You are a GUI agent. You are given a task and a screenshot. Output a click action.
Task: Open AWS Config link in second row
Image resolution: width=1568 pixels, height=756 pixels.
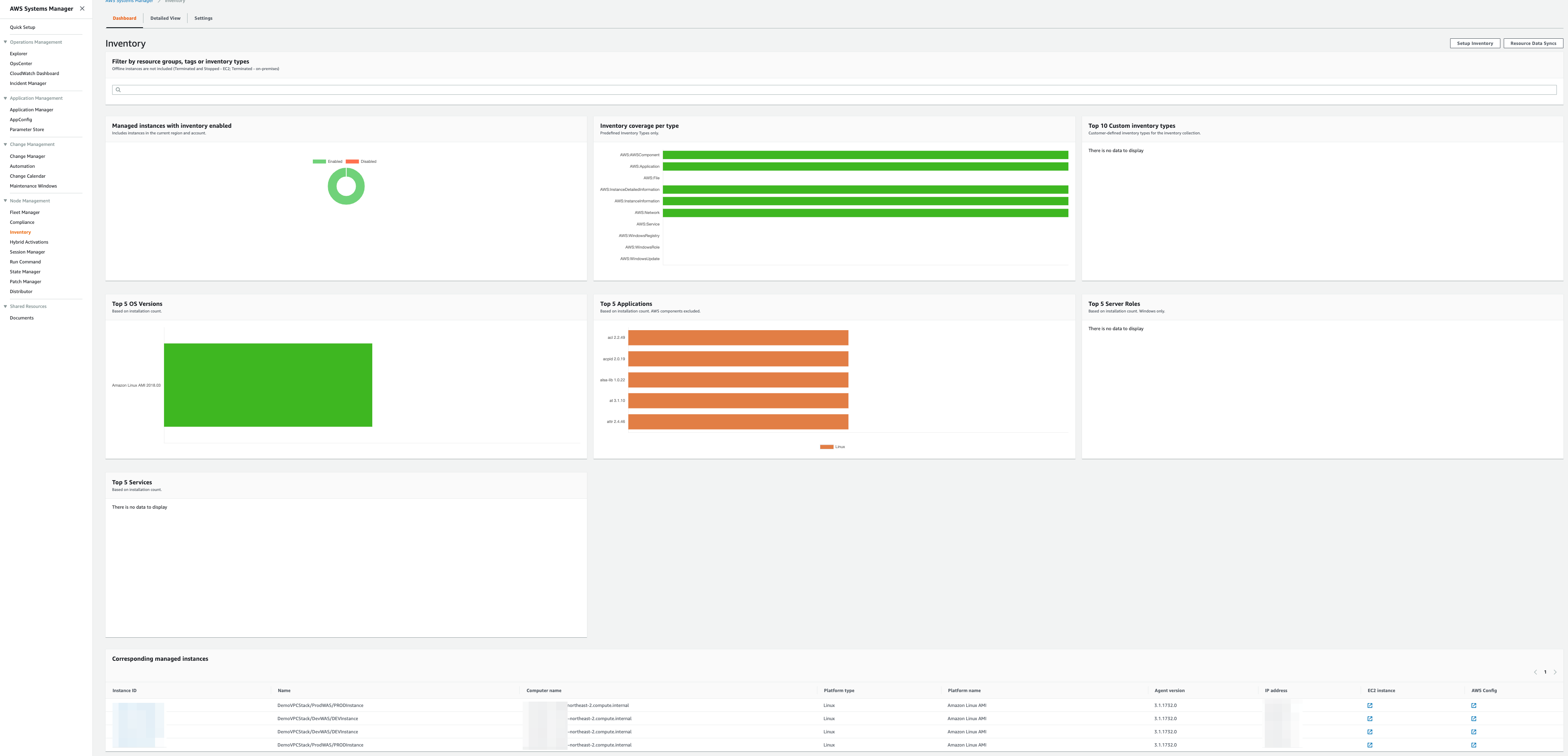coord(1474,719)
